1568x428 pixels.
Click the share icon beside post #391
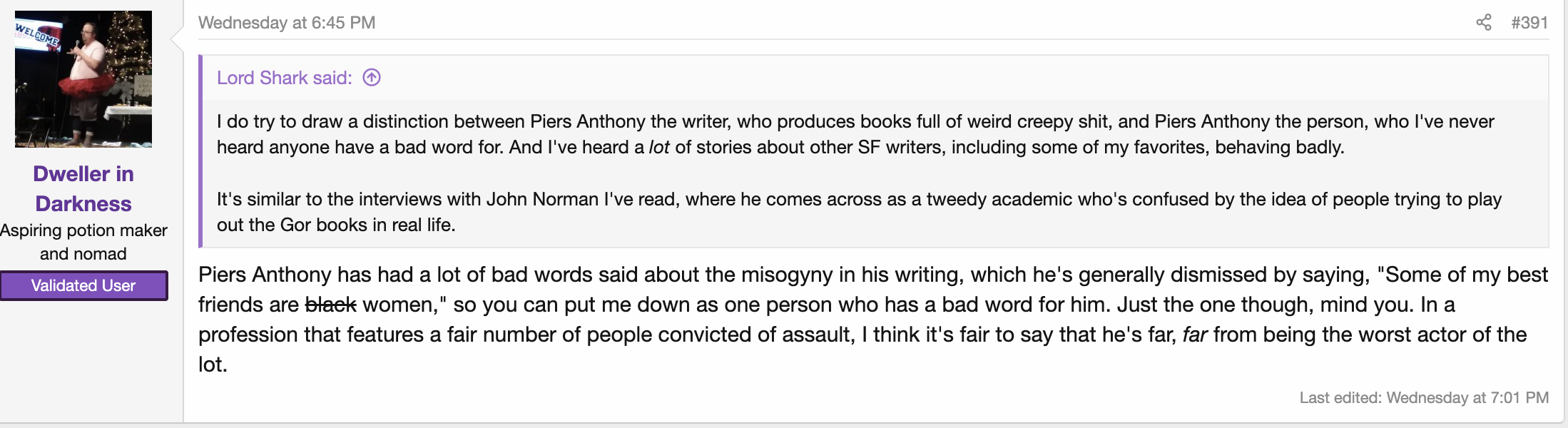click(x=1483, y=23)
